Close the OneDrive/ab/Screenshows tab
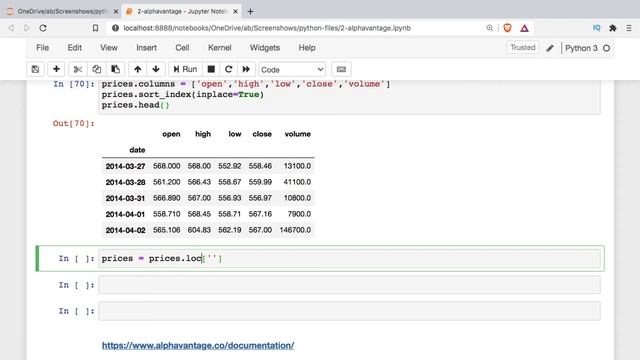Viewport: 640px width, 360px height. click(x=116, y=11)
